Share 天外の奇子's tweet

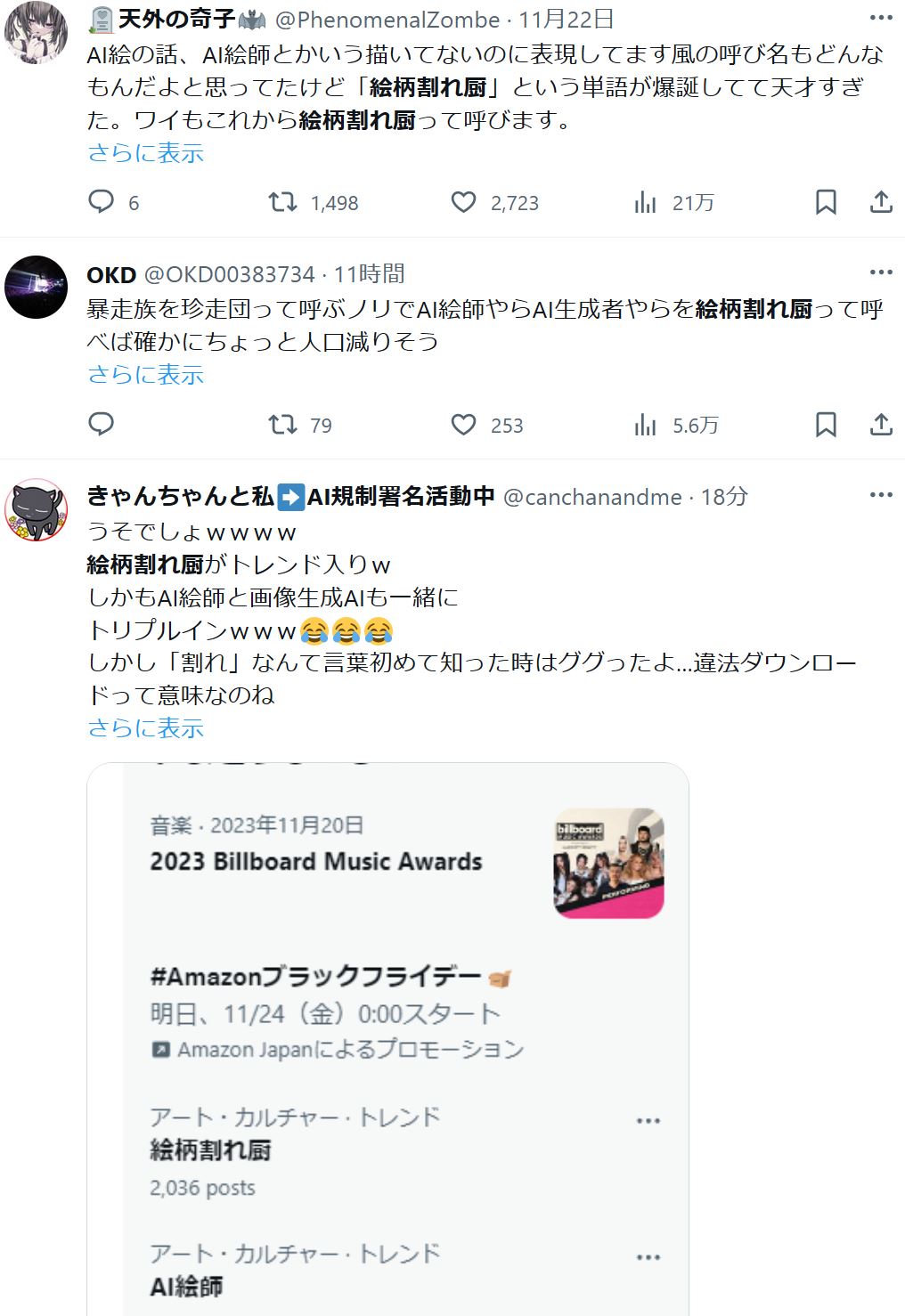click(x=881, y=202)
